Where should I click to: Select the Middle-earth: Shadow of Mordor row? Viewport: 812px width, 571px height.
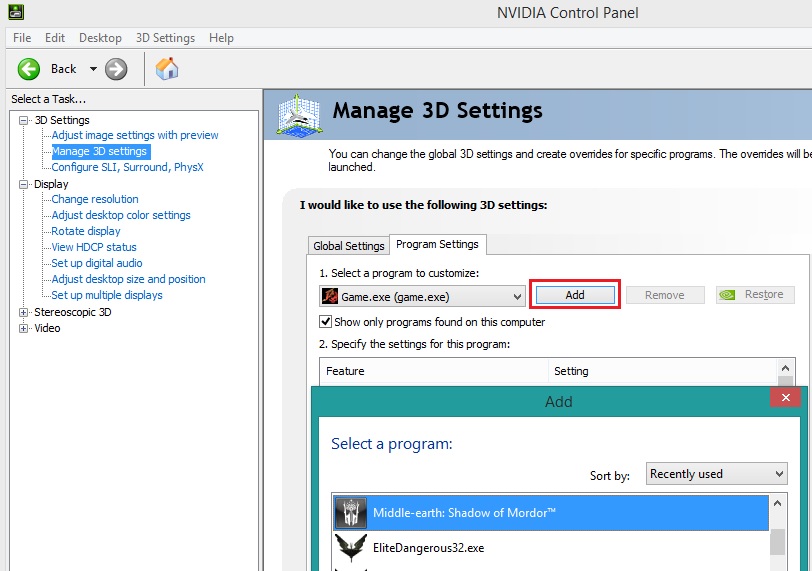[x=551, y=513]
